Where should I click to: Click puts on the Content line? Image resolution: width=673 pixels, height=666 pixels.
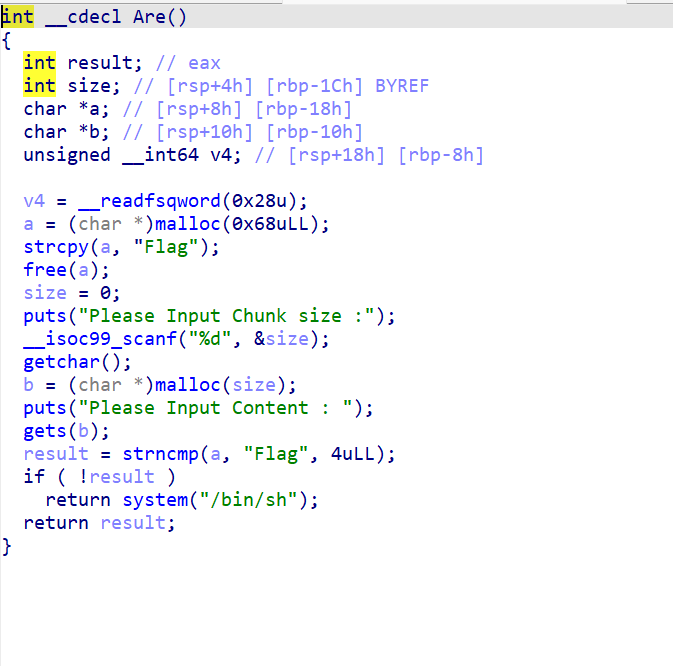point(45,408)
